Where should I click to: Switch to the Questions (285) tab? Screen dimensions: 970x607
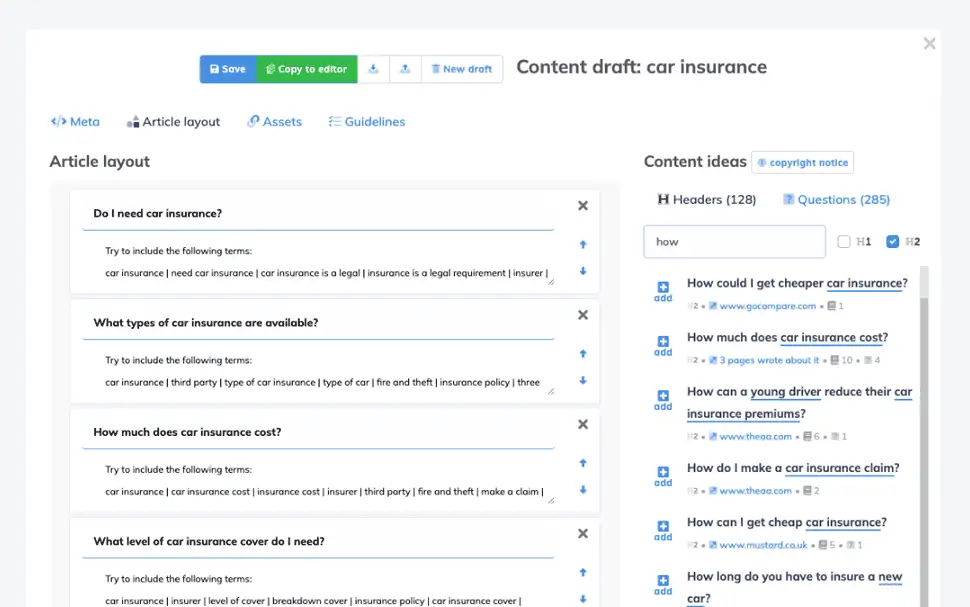836,199
